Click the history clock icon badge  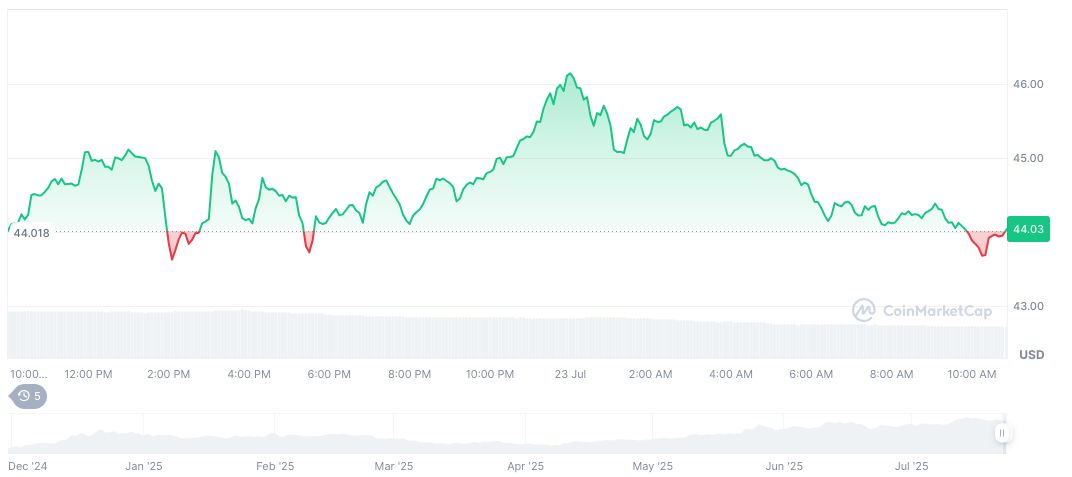(x=29, y=396)
